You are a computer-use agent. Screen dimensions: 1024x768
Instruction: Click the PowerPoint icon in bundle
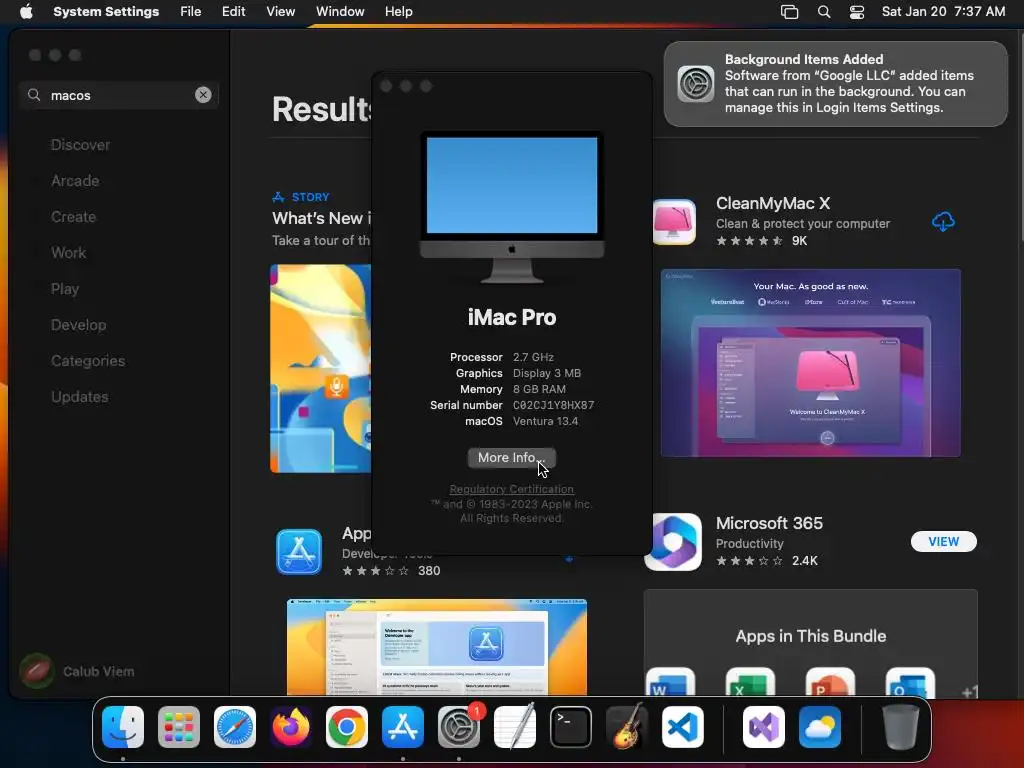tap(830, 682)
